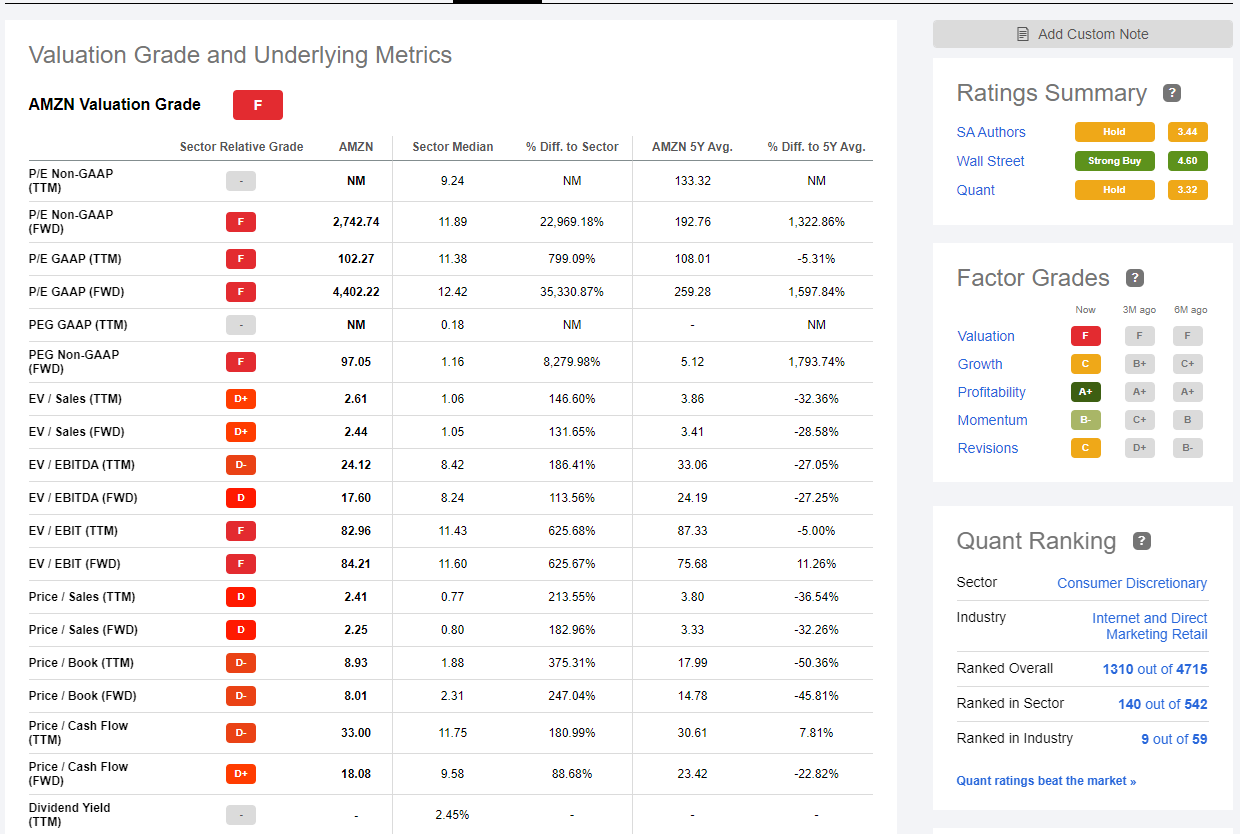Click the 2.45% dividend yield sector median

tap(453, 815)
